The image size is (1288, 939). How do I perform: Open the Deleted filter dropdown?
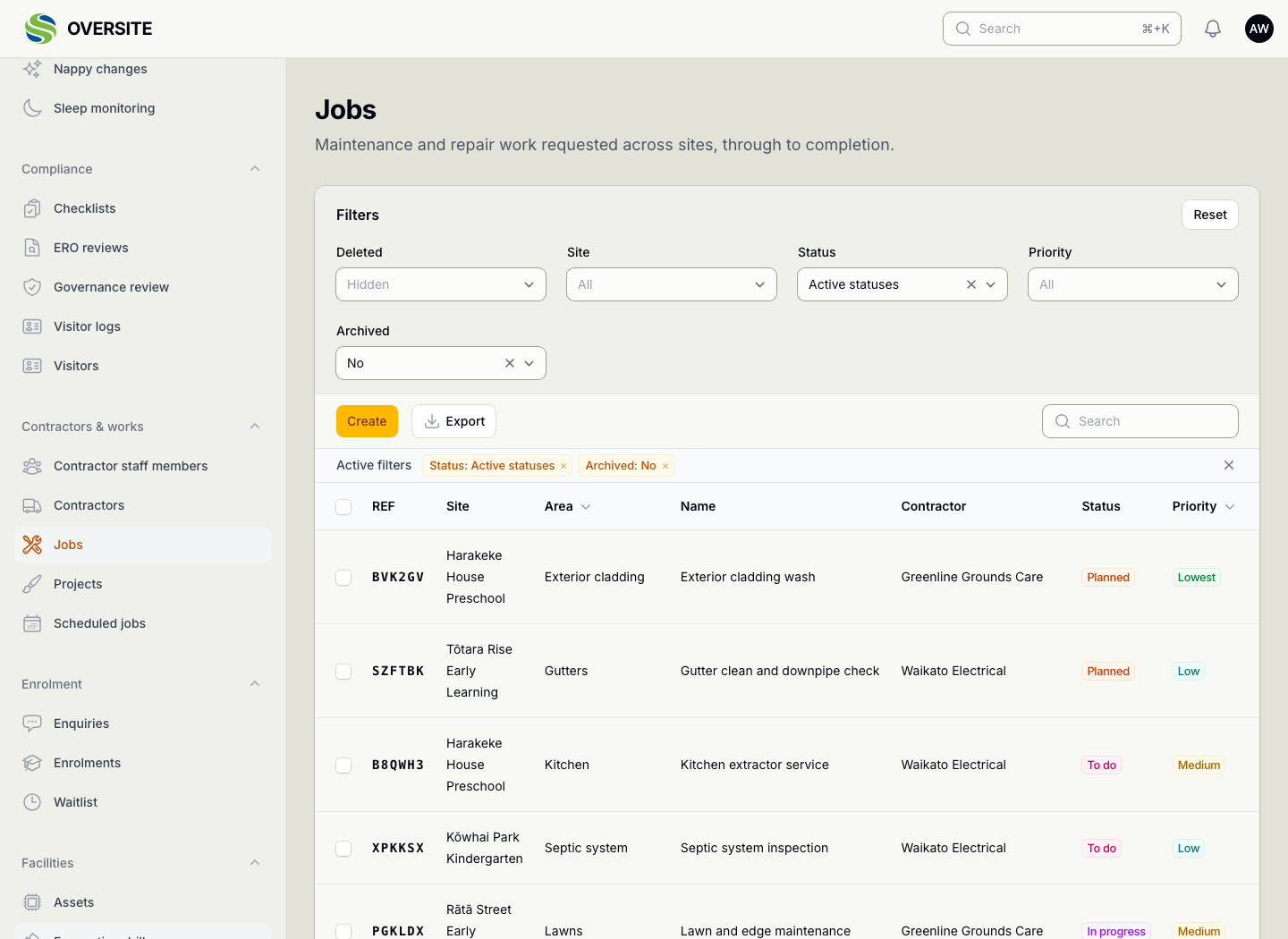[441, 284]
